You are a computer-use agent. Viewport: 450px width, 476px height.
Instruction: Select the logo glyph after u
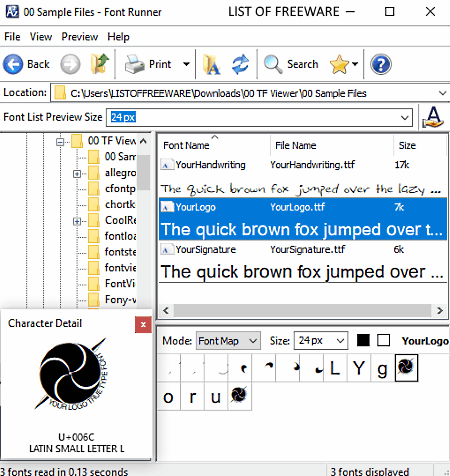tap(240, 397)
